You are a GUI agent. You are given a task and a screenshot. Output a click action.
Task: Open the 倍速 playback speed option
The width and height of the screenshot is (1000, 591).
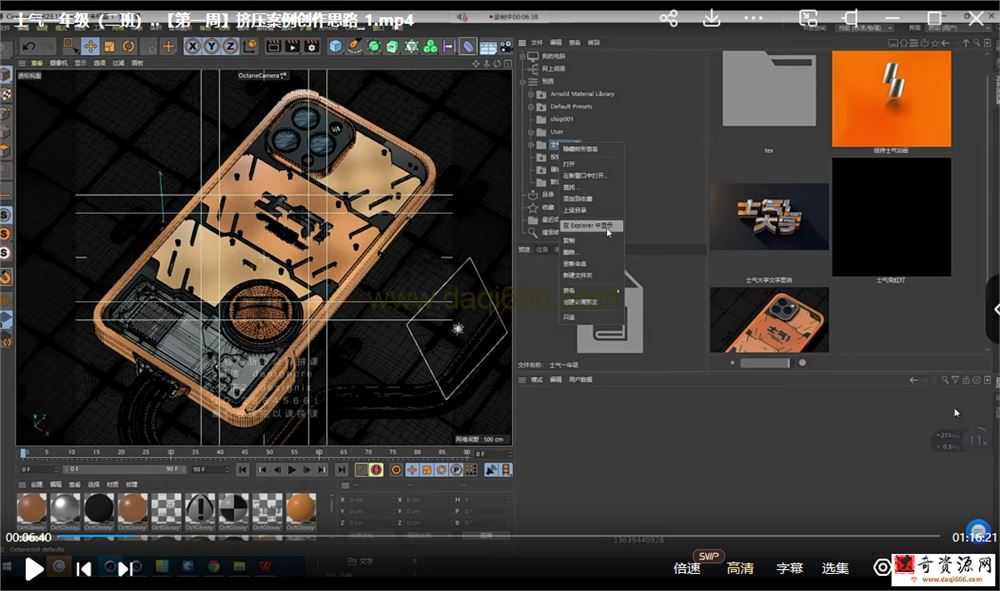coord(687,568)
